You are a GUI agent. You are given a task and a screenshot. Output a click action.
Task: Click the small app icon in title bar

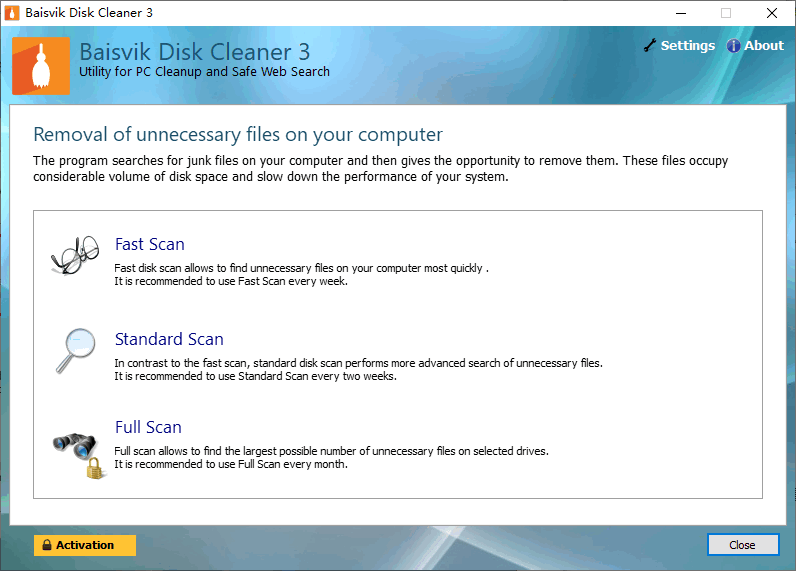pos(11,13)
